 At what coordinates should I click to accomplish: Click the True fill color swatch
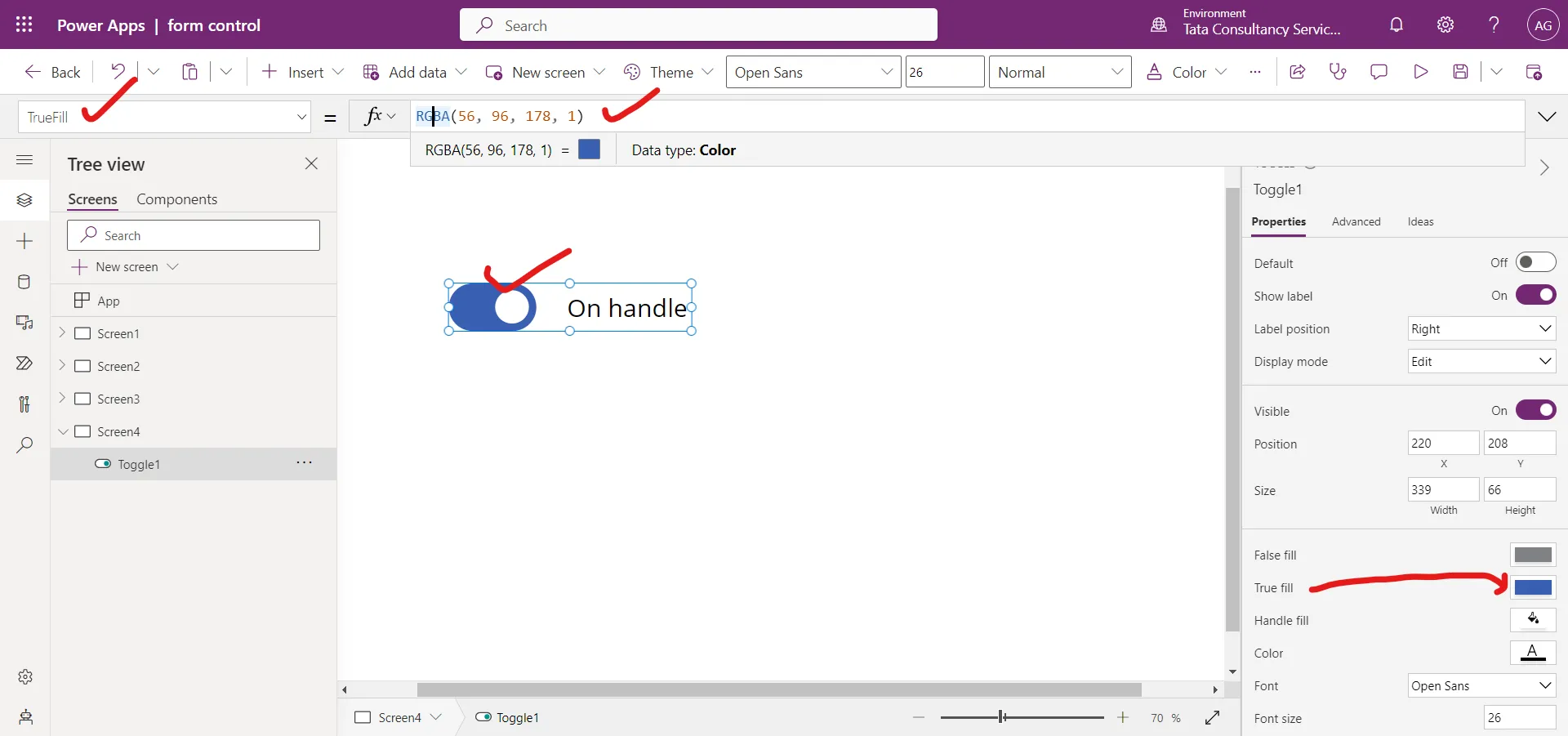pos(1533,587)
